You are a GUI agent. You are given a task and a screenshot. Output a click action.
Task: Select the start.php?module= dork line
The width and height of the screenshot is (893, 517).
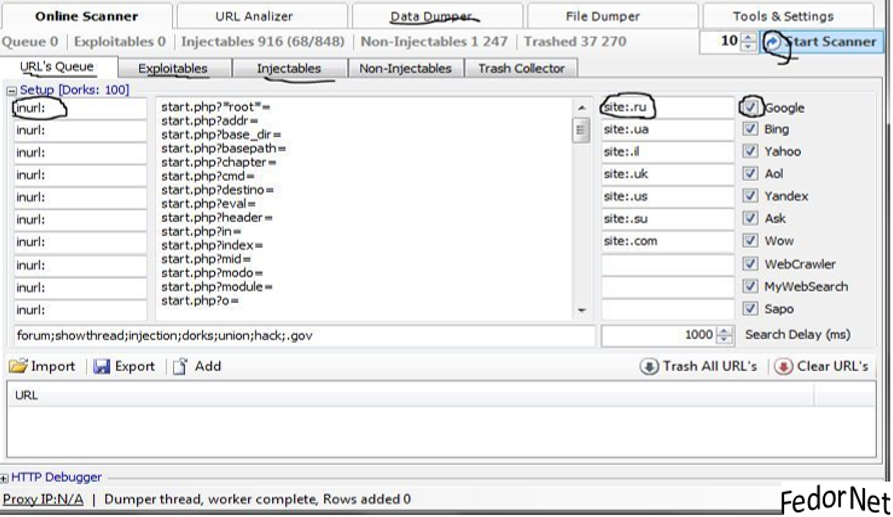point(217,287)
